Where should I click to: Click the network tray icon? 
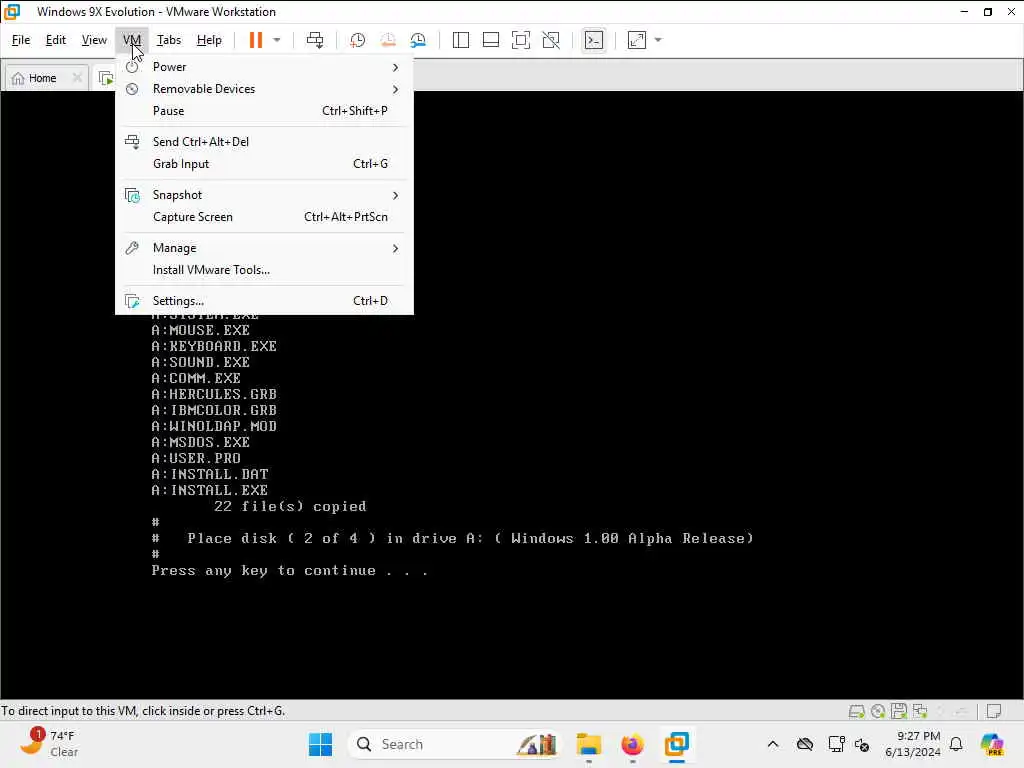point(836,744)
